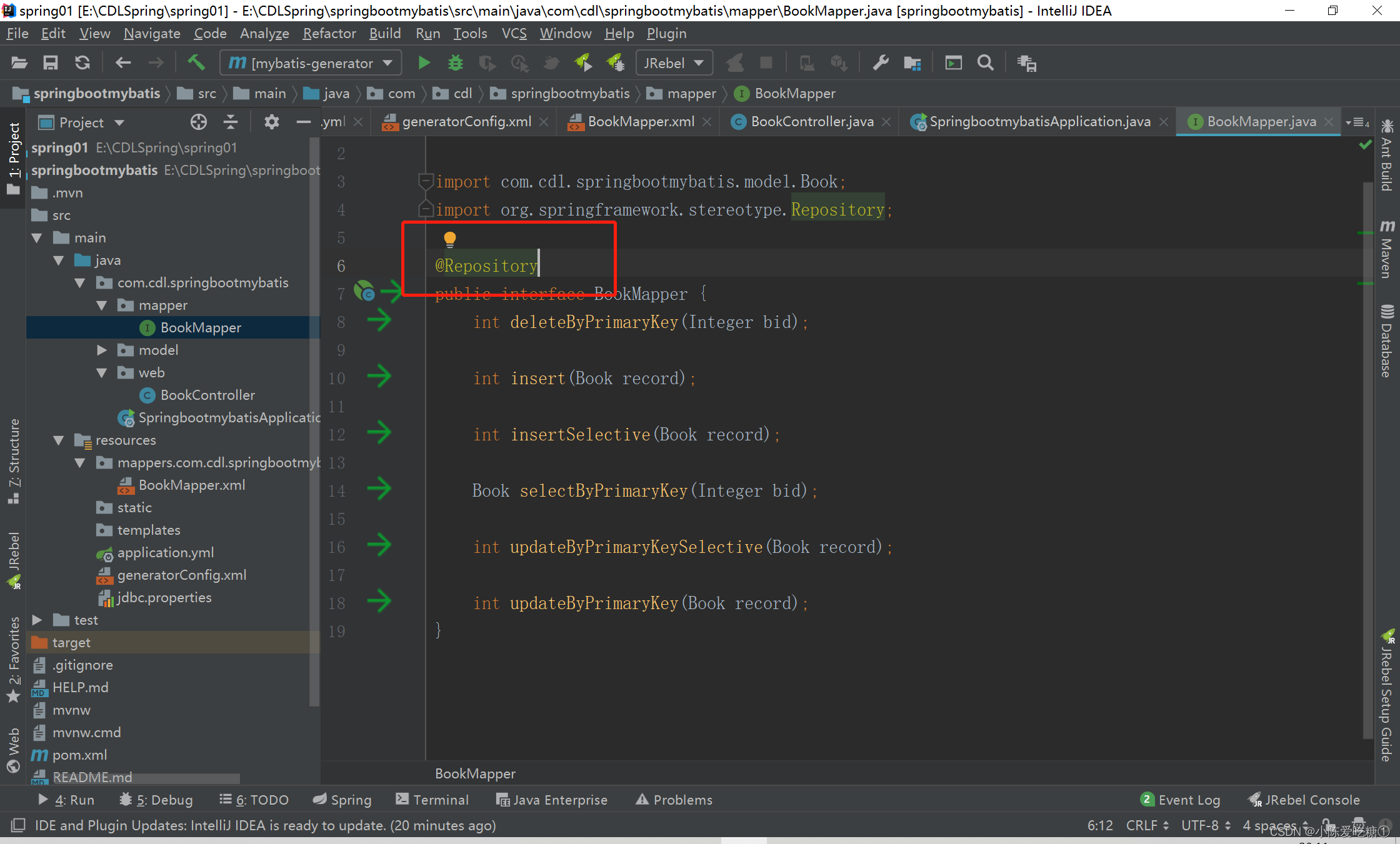Toggle the Maven side panel
The image size is (1400, 844).
1386,250
